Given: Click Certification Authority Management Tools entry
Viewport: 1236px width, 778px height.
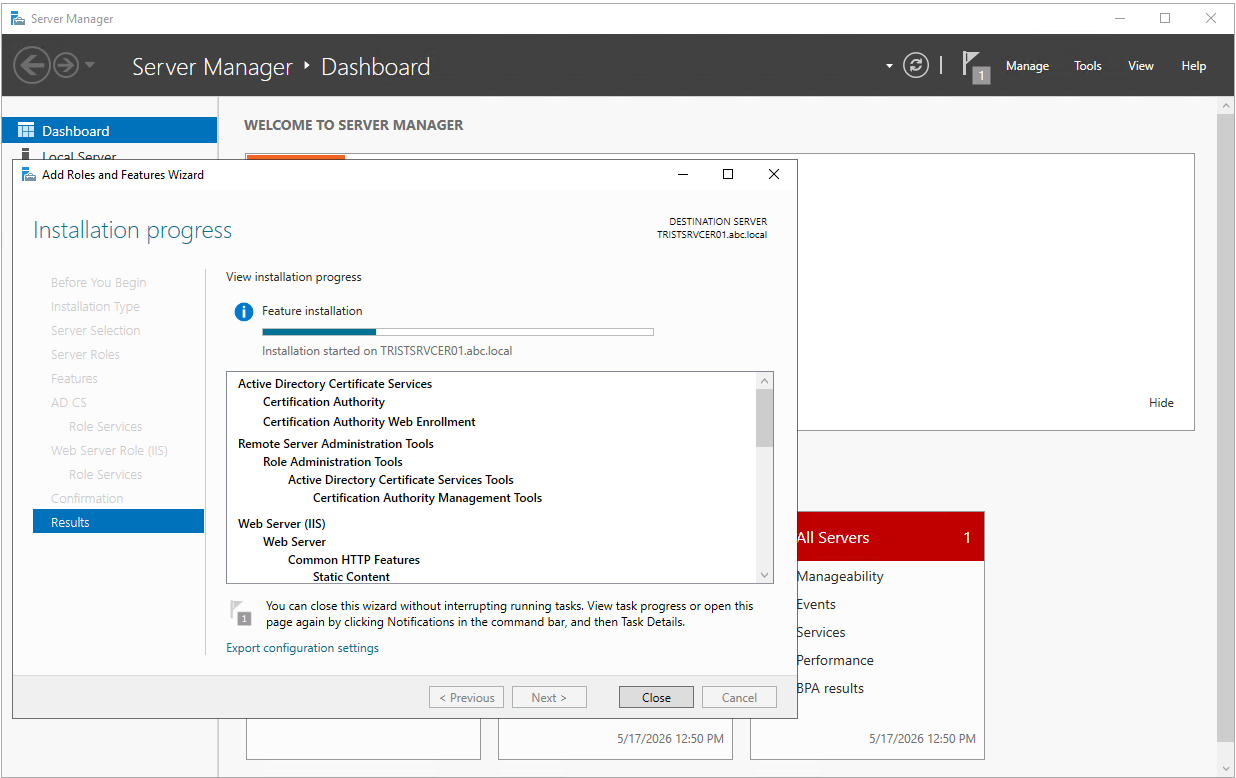Looking at the screenshot, I should click(x=427, y=498).
